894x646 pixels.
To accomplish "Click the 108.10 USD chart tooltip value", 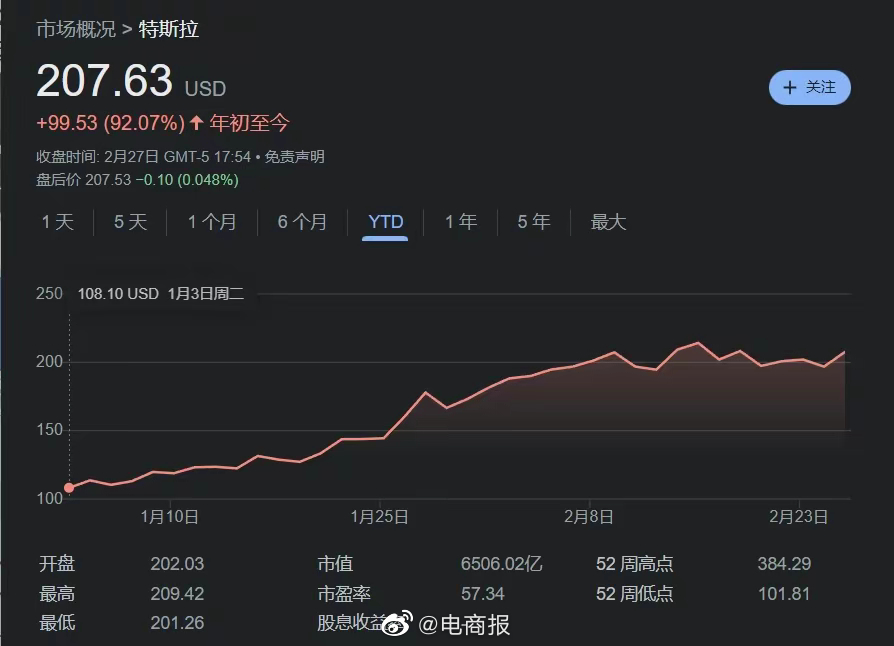I will (x=118, y=294).
